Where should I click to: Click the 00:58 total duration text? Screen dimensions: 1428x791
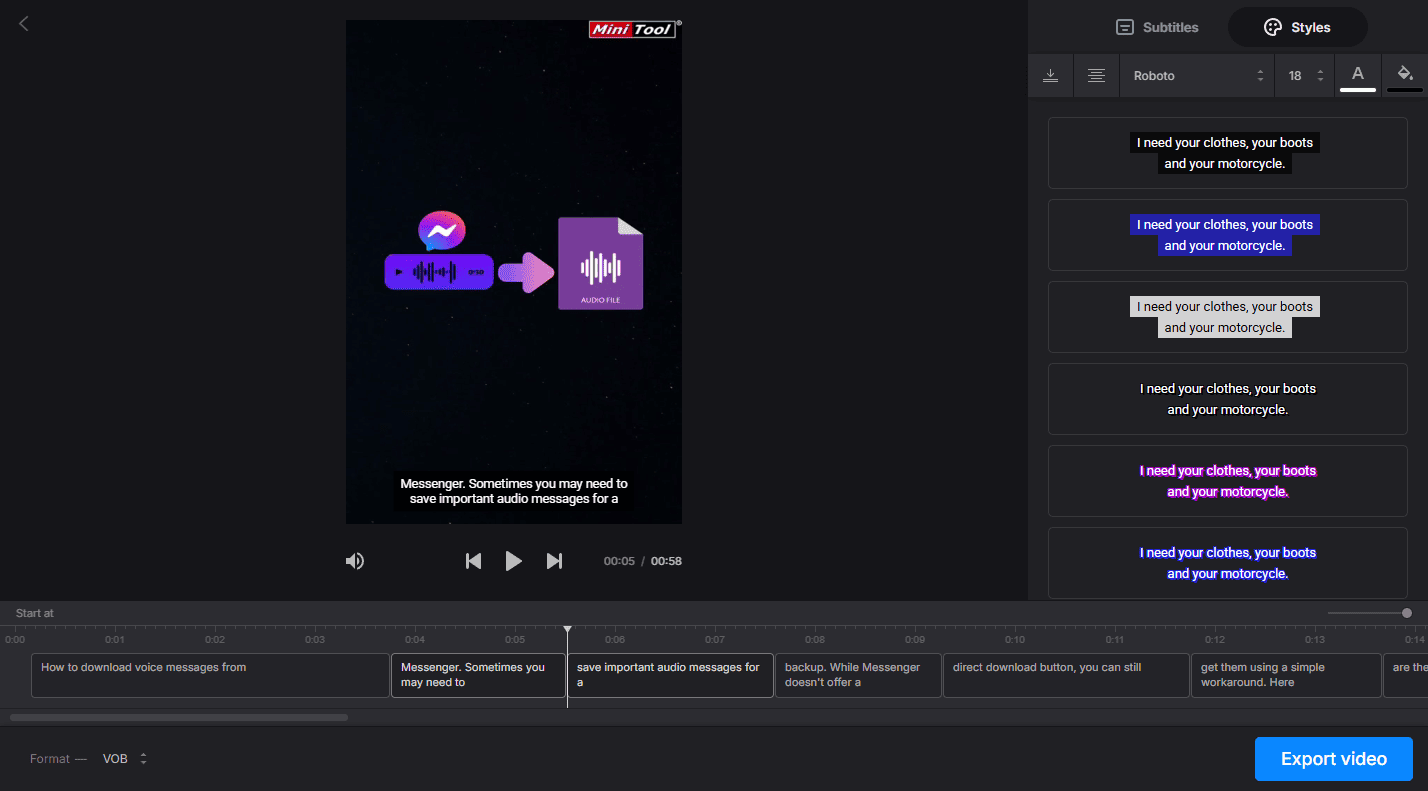[666, 561]
